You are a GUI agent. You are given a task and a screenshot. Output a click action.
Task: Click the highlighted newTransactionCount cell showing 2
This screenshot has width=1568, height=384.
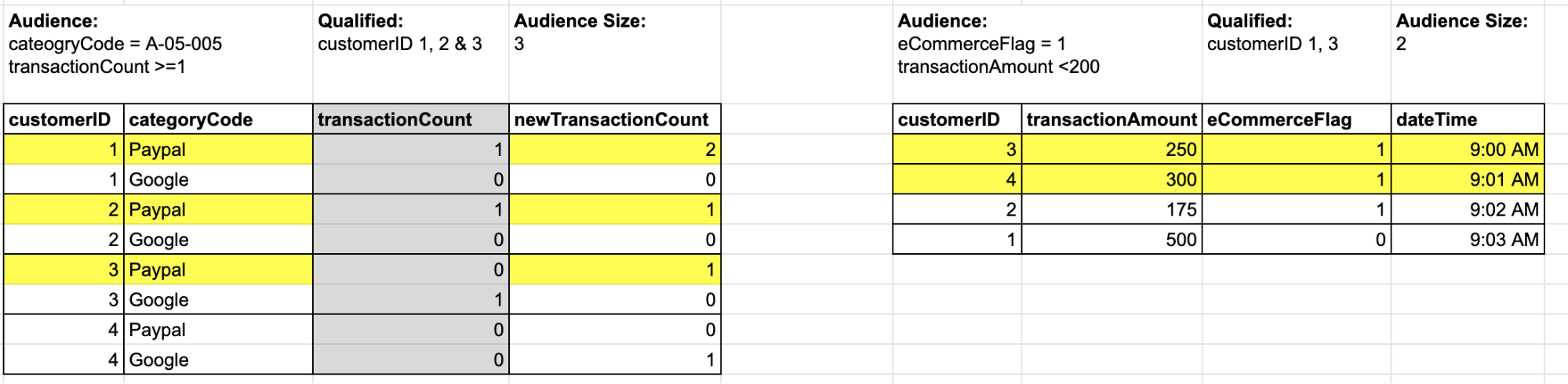click(614, 150)
